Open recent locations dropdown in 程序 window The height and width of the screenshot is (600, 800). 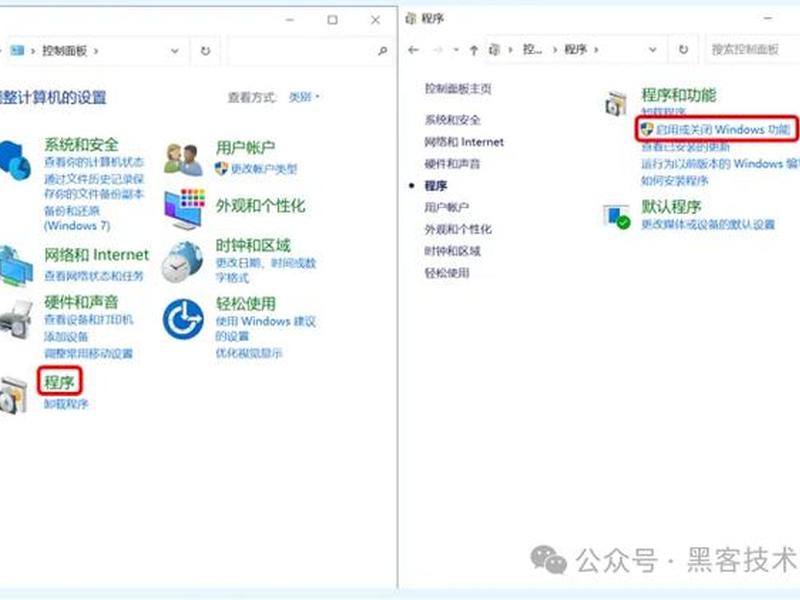[x=456, y=49]
